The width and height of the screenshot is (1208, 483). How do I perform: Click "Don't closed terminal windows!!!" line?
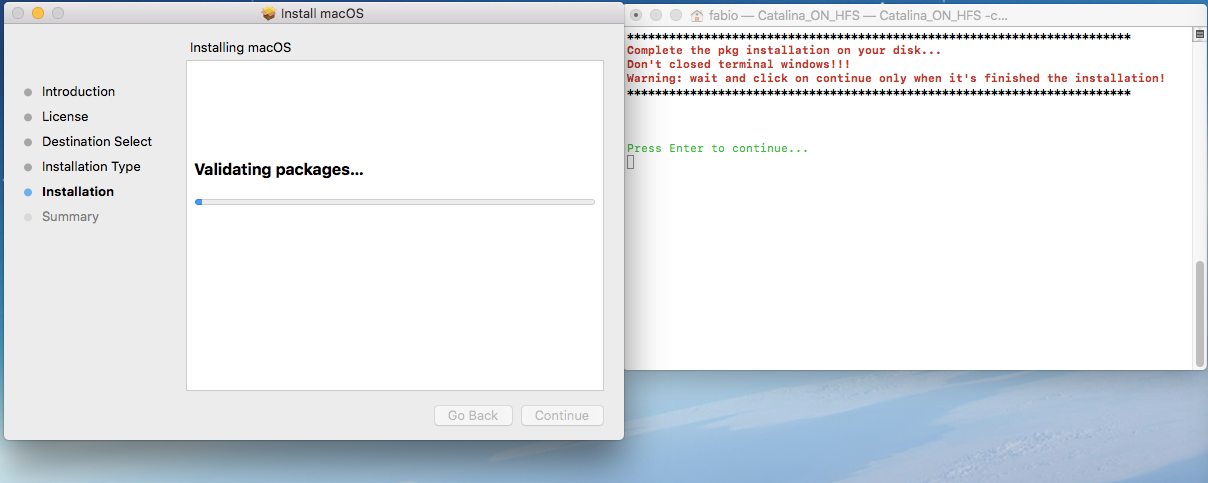tap(738, 64)
